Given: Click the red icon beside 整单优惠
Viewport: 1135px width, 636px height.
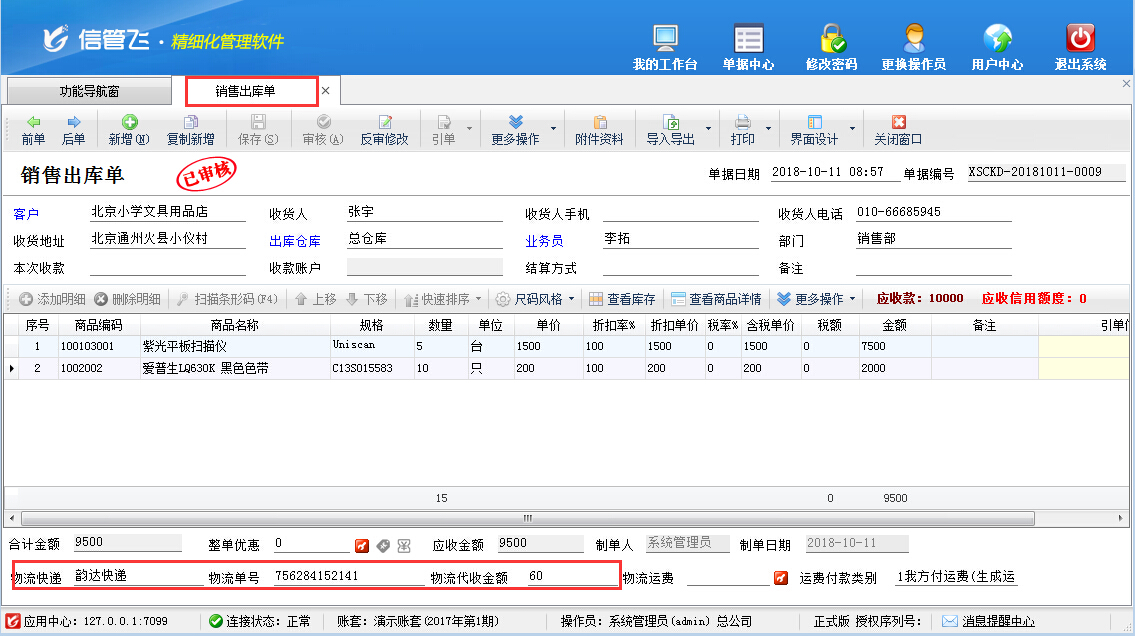Looking at the screenshot, I should pos(362,545).
